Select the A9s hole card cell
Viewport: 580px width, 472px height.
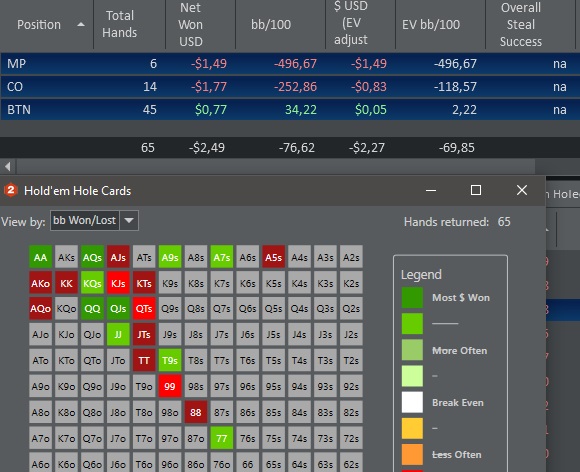tap(170, 257)
